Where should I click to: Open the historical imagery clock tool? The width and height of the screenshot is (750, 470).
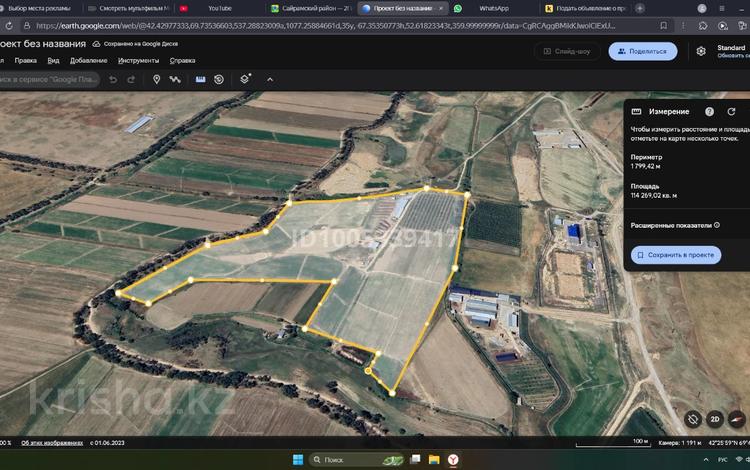(219, 79)
